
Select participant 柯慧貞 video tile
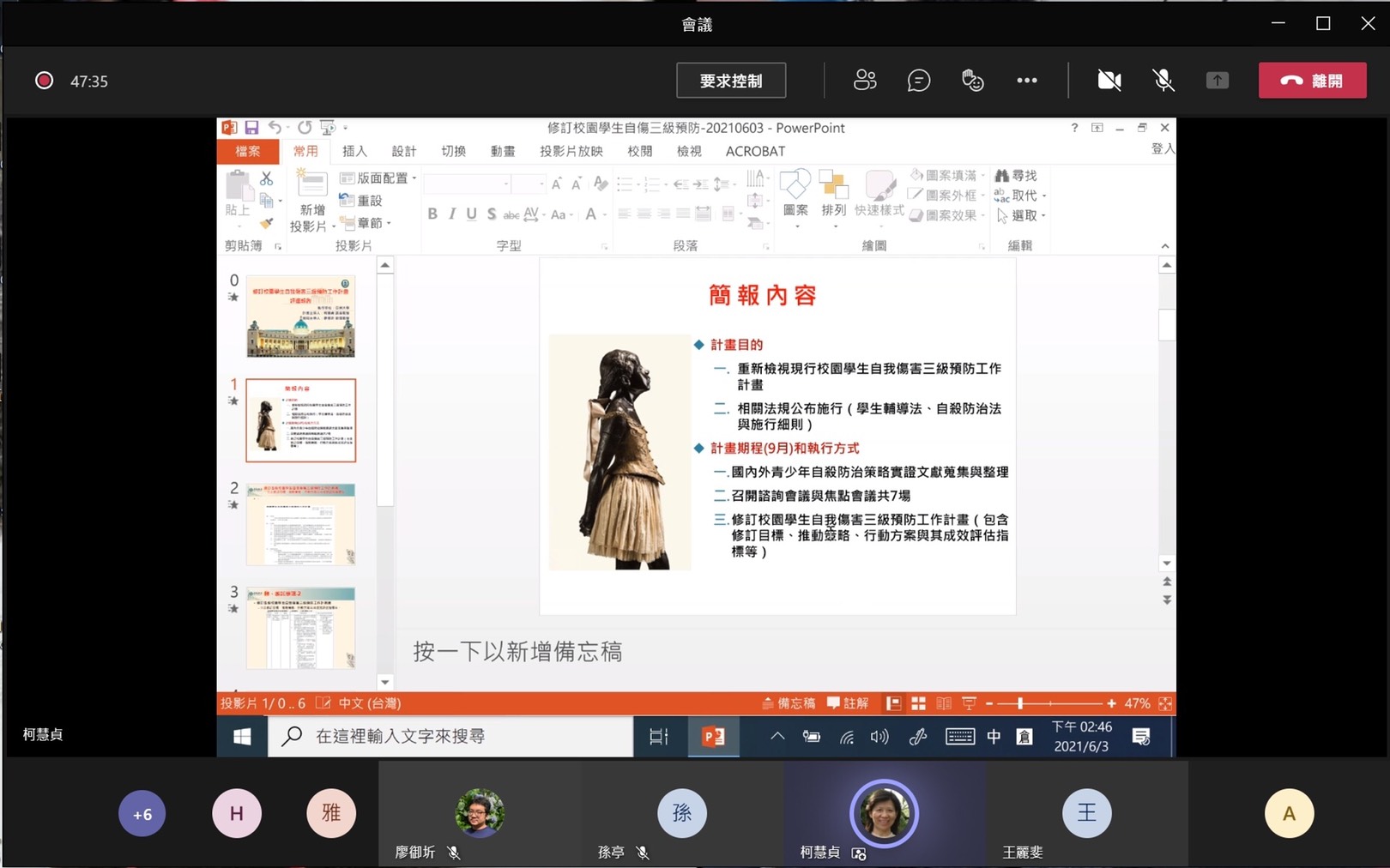click(885, 813)
